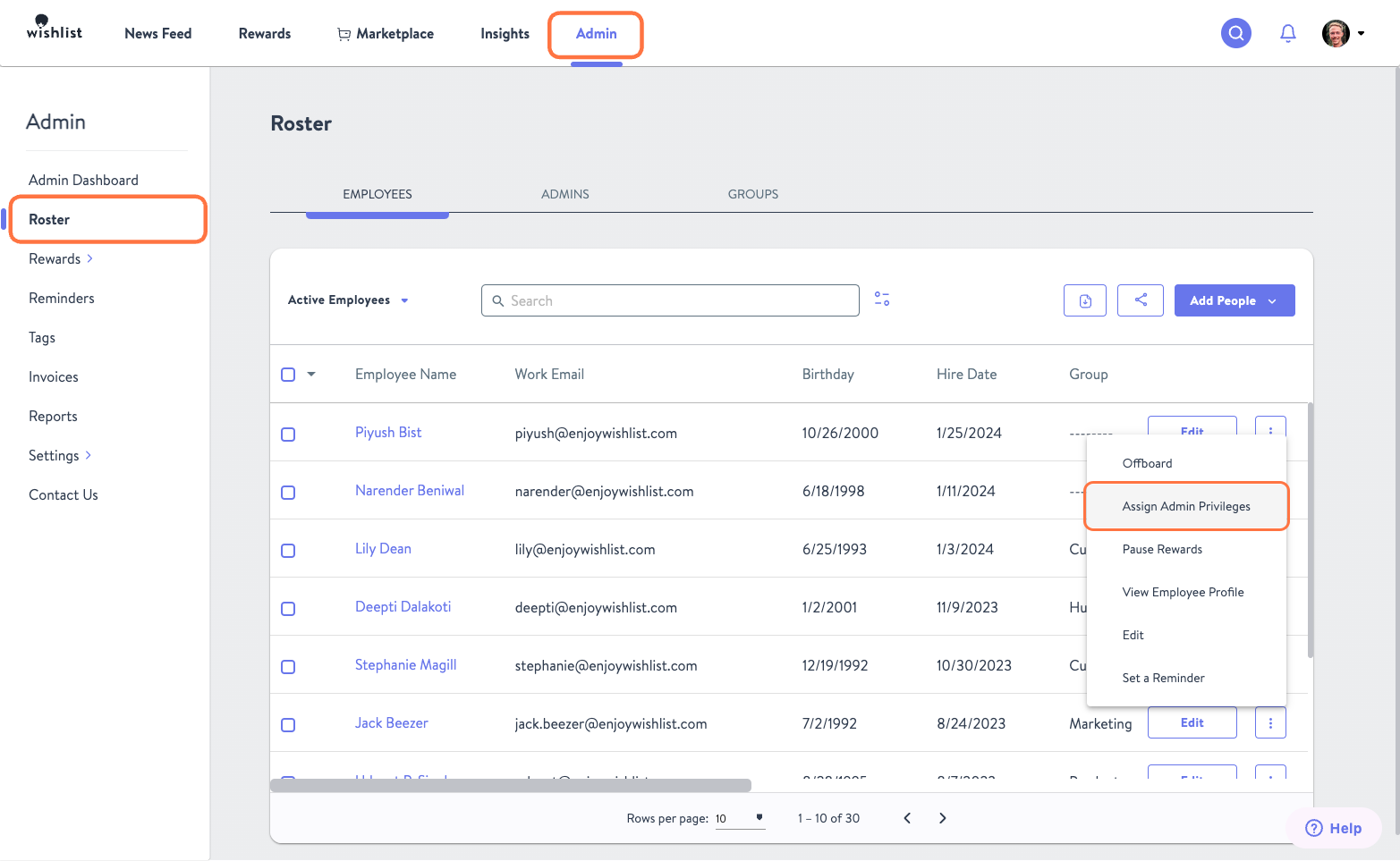Check the select-all checkbox in the header
1400x861 pixels.
288,374
